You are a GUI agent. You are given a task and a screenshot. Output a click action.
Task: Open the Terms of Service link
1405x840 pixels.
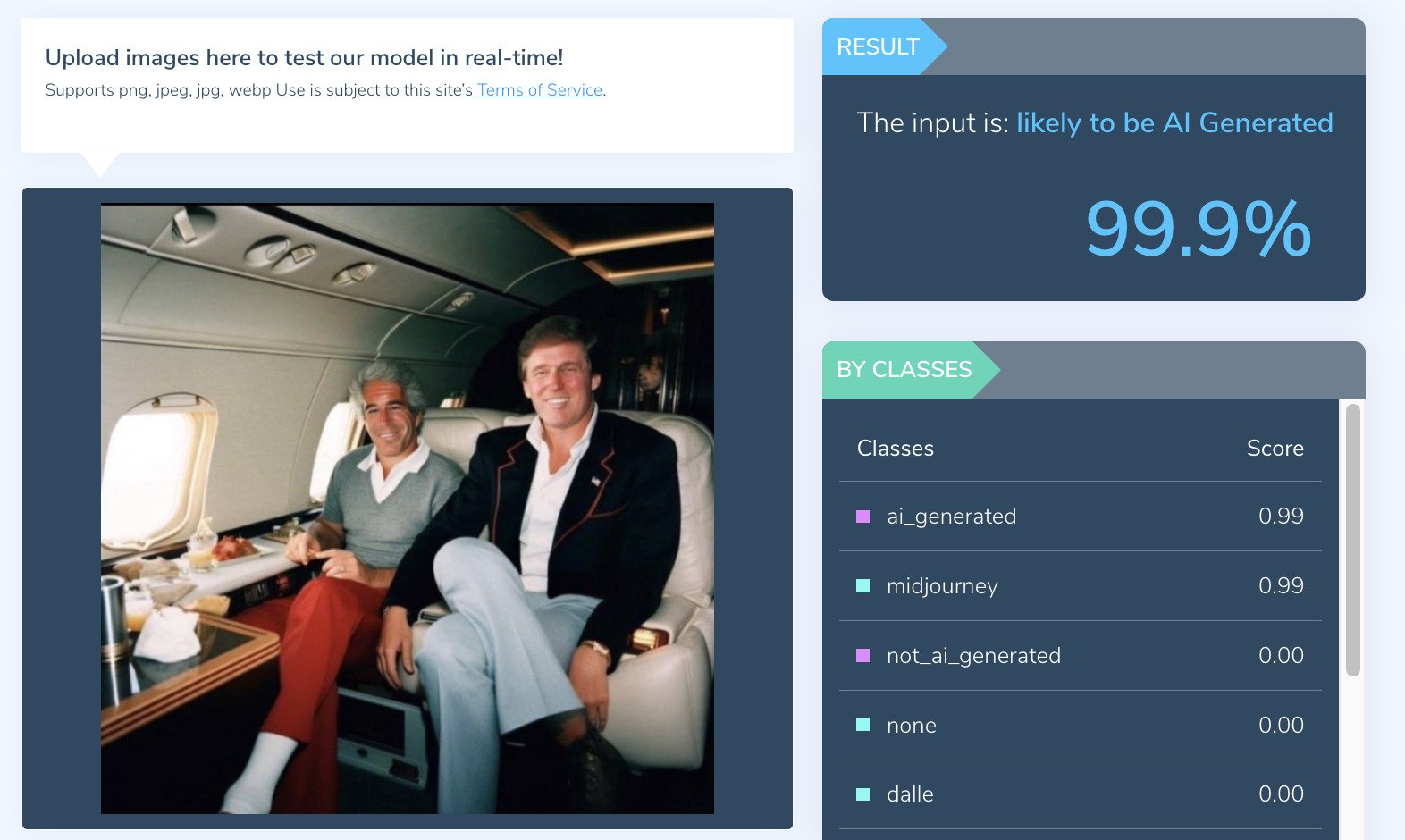pyautogui.click(x=540, y=90)
